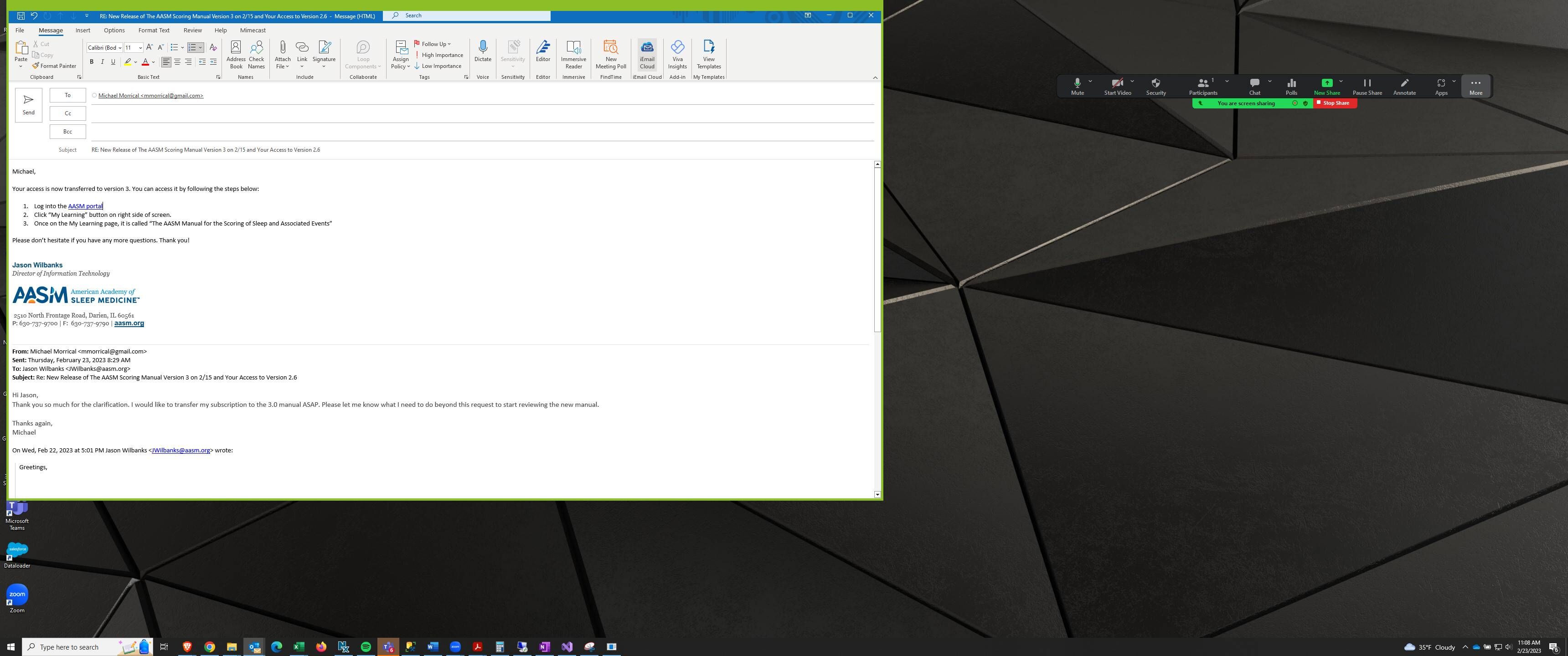Open Address Book in ribbon
The width and height of the screenshot is (1568, 656).
(x=236, y=55)
